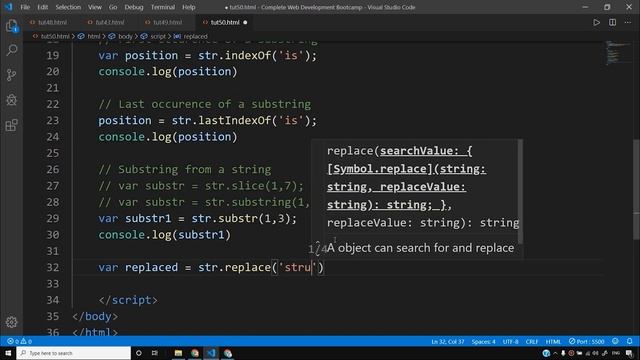
Task: Click the Split Editor icon
Action: [612, 22]
